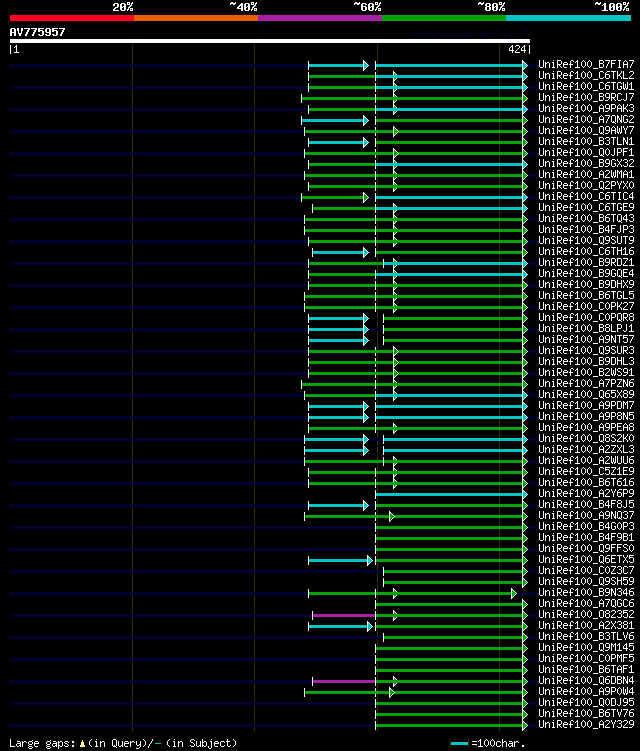Click the Large gaps legend text
640x751 pixels.
123,743
